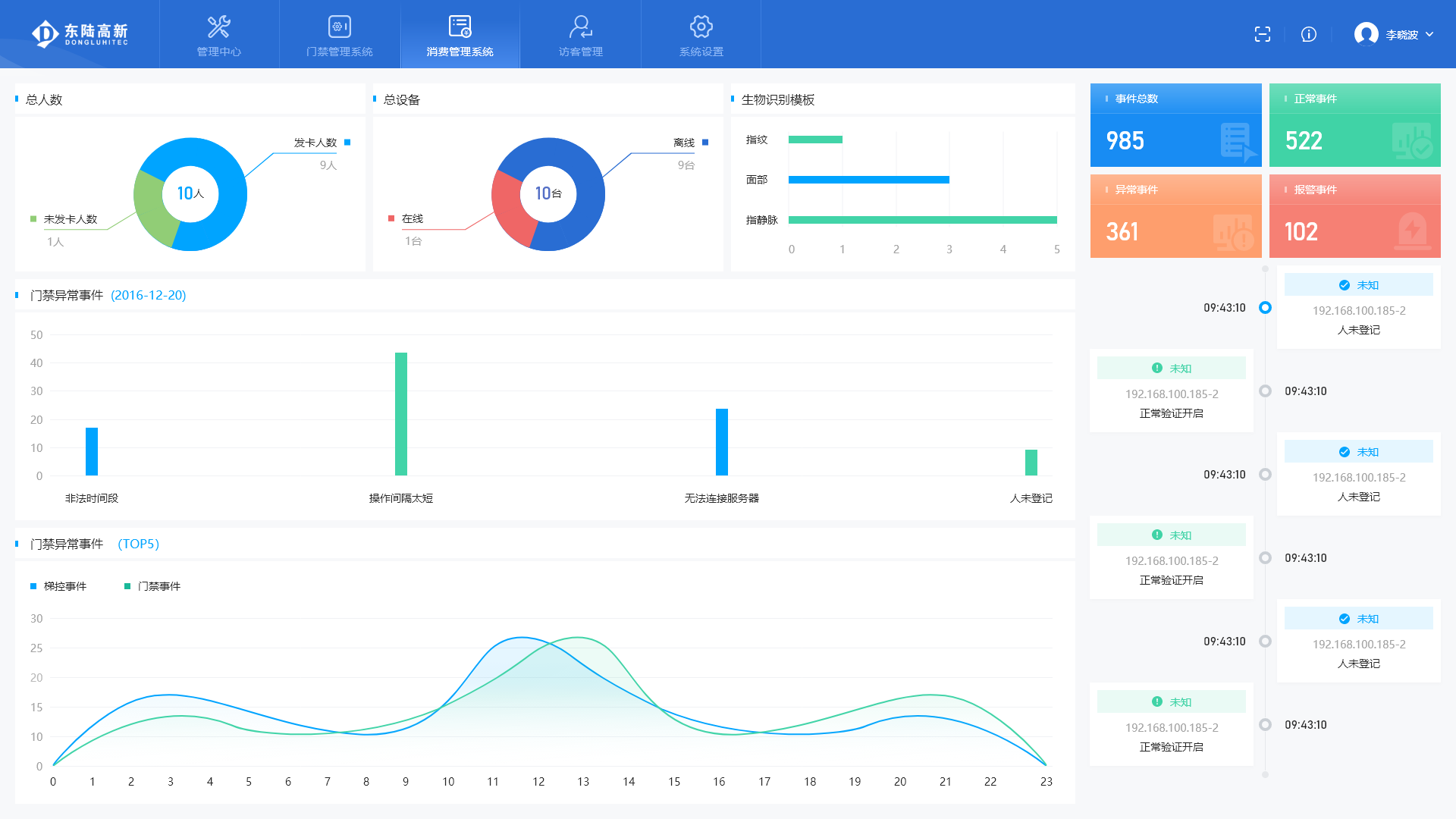Screen dimensions: 1456x819
Task: Open the 事件总数 985 card
Action: pos(1175,125)
